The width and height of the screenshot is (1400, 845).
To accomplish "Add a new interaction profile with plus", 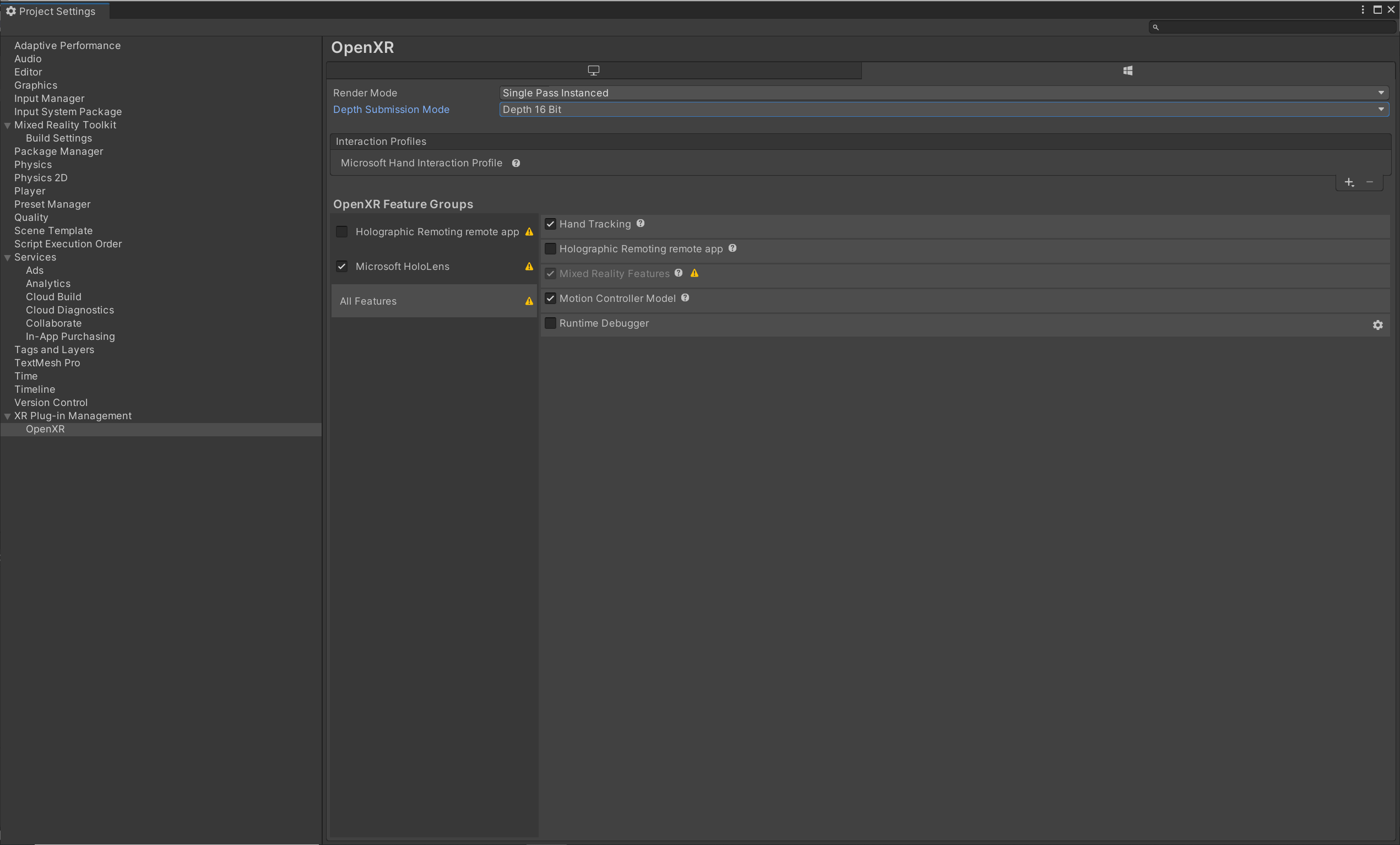I will pyautogui.click(x=1349, y=182).
